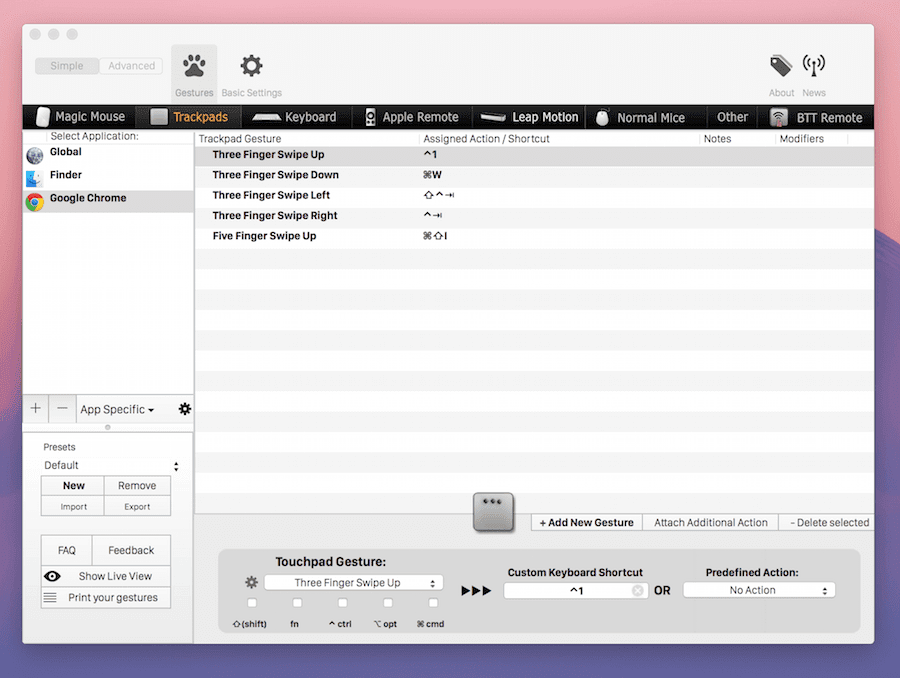This screenshot has width=900, height=678.
Task: Switch to Advanced mode in segmented control
Action: click(x=131, y=66)
